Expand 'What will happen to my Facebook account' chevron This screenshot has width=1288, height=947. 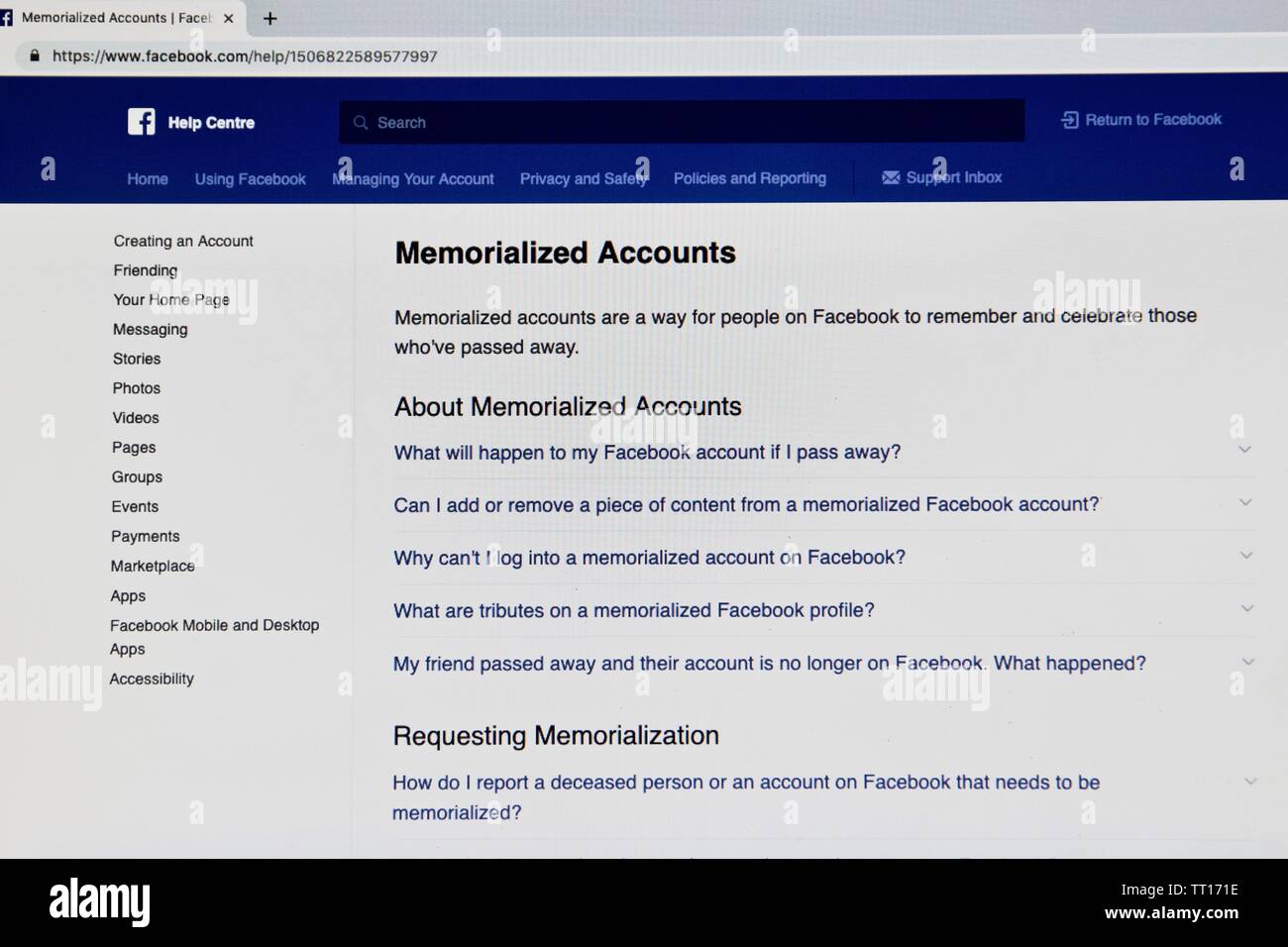(1244, 450)
